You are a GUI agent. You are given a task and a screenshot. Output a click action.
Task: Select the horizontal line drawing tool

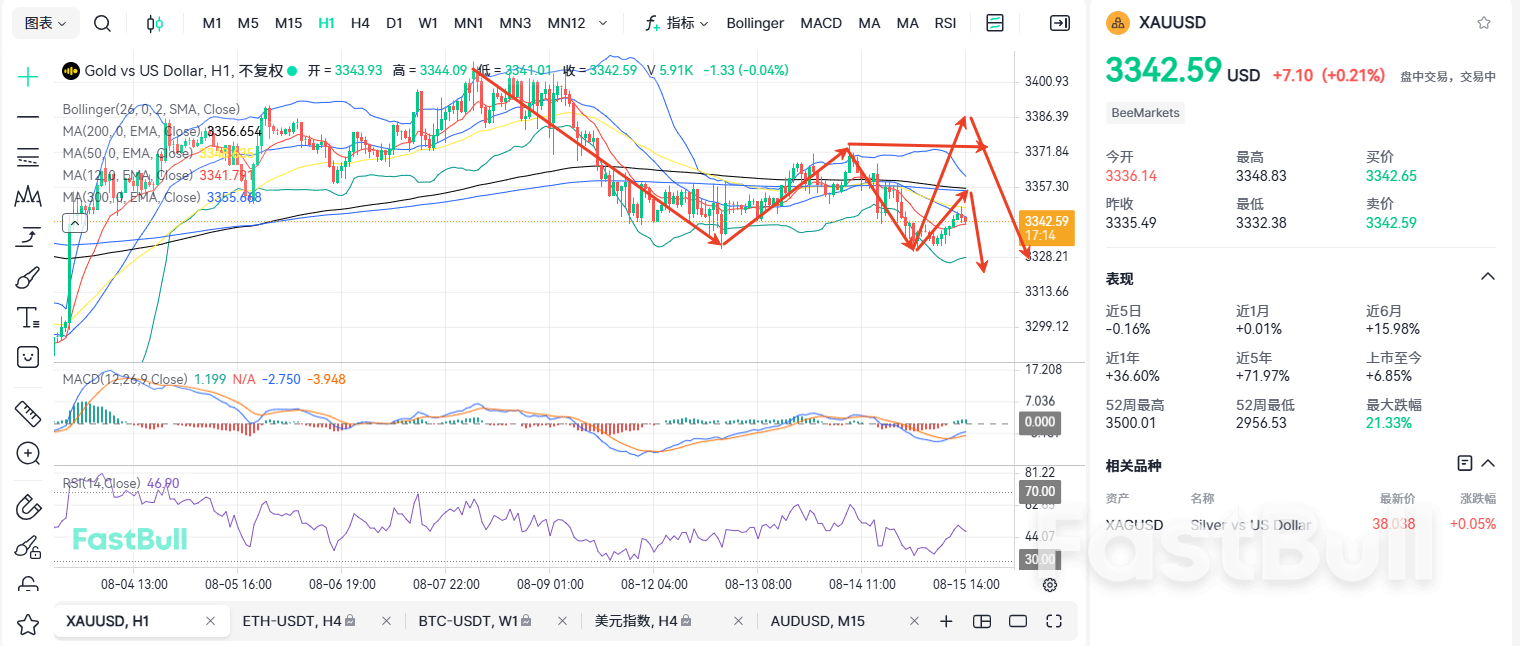(28, 117)
